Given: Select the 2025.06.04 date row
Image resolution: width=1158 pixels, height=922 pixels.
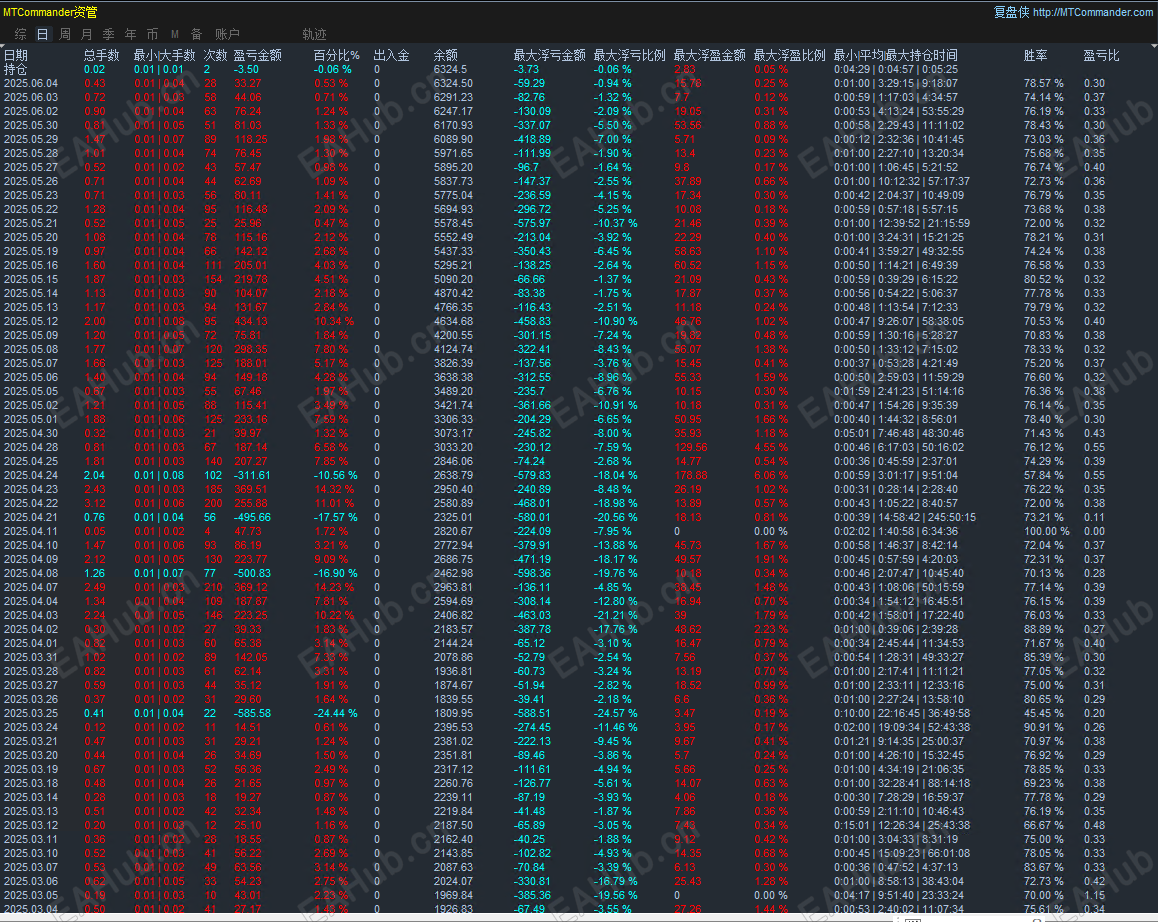Looking at the screenshot, I should click(31, 83).
